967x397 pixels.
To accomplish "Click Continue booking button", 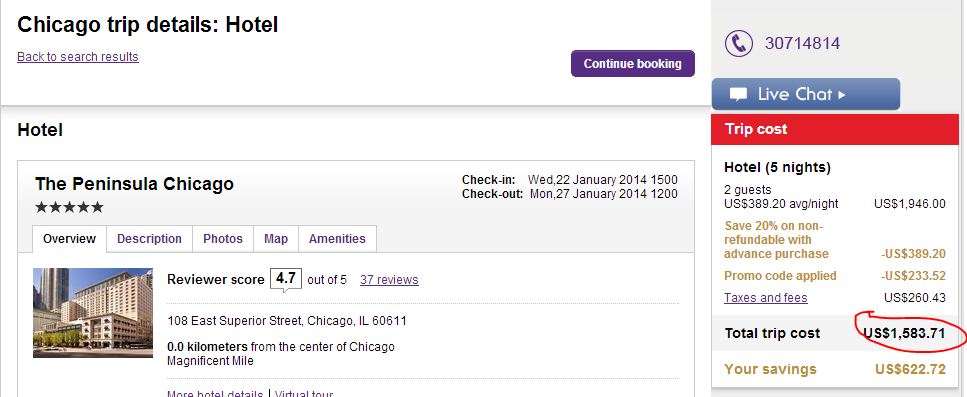I will click(x=633, y=63).
